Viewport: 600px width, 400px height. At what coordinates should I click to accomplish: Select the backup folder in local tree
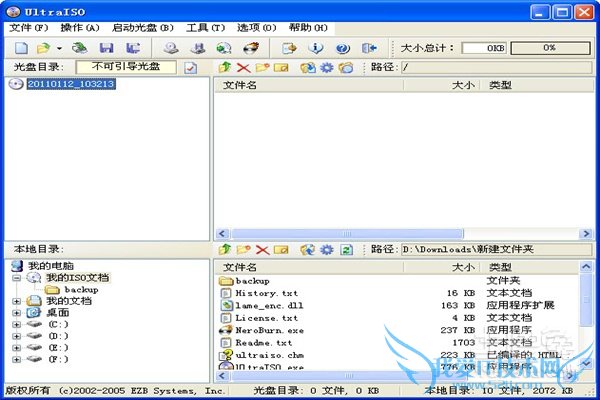click(81, 290)
